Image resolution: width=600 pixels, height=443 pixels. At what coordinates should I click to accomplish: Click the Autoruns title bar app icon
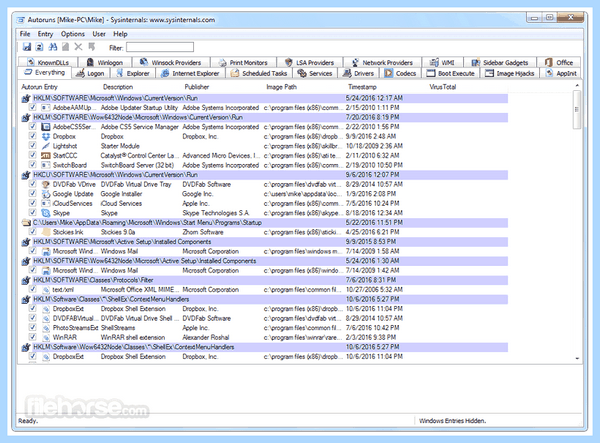(x=21, y=20)
